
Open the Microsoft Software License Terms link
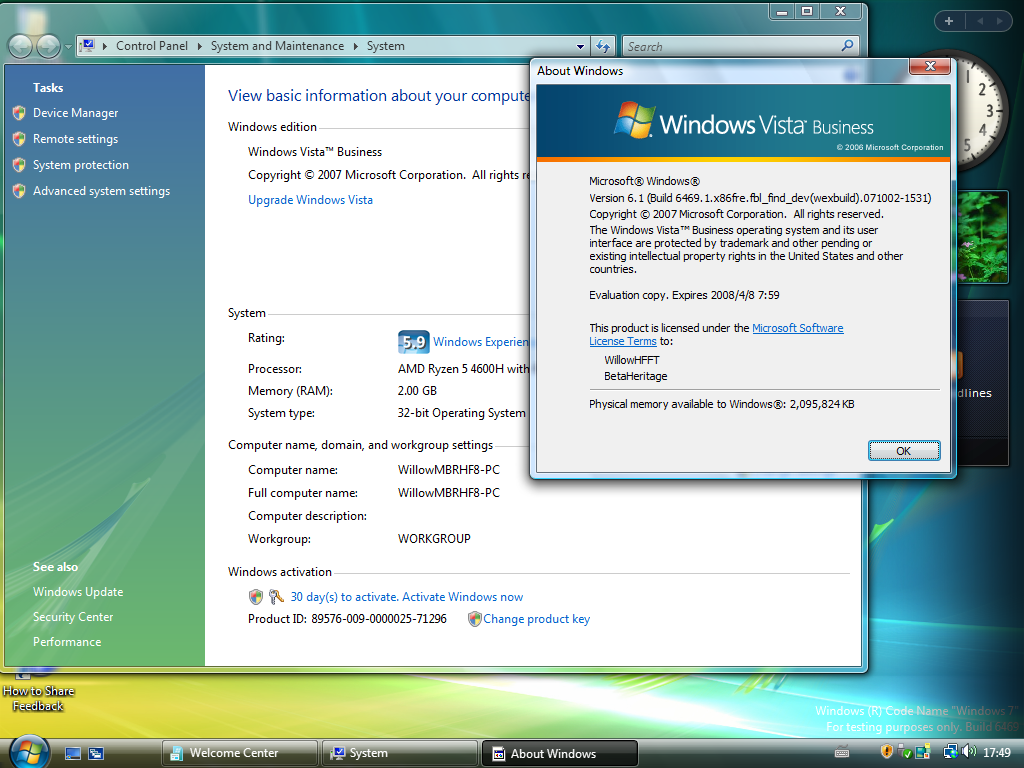(797, 328)
